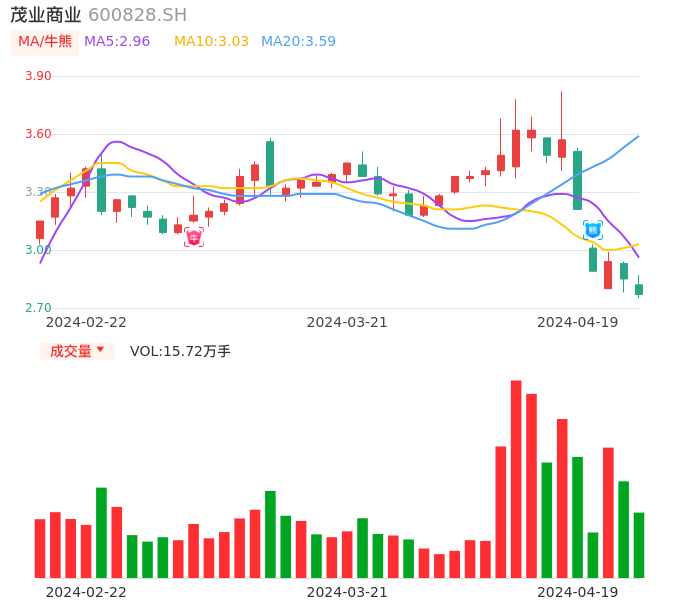Click the 3.60 price axis label
This screenshot has height=606, width=686.
tap(38, 134)
